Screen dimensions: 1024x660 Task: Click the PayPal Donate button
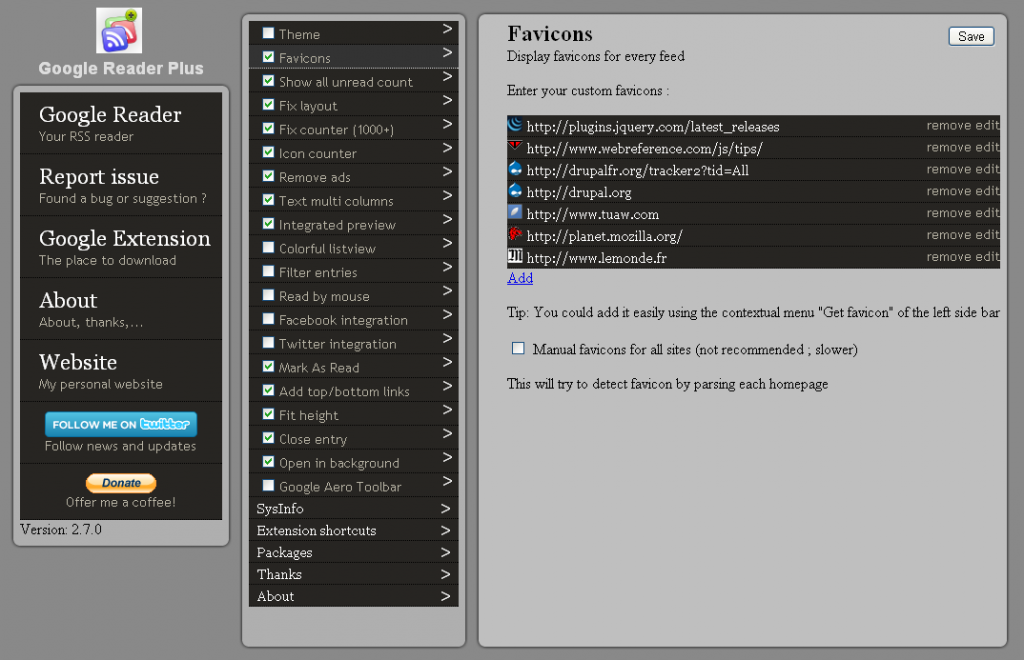pyautogui.click(x=121, y=483)
